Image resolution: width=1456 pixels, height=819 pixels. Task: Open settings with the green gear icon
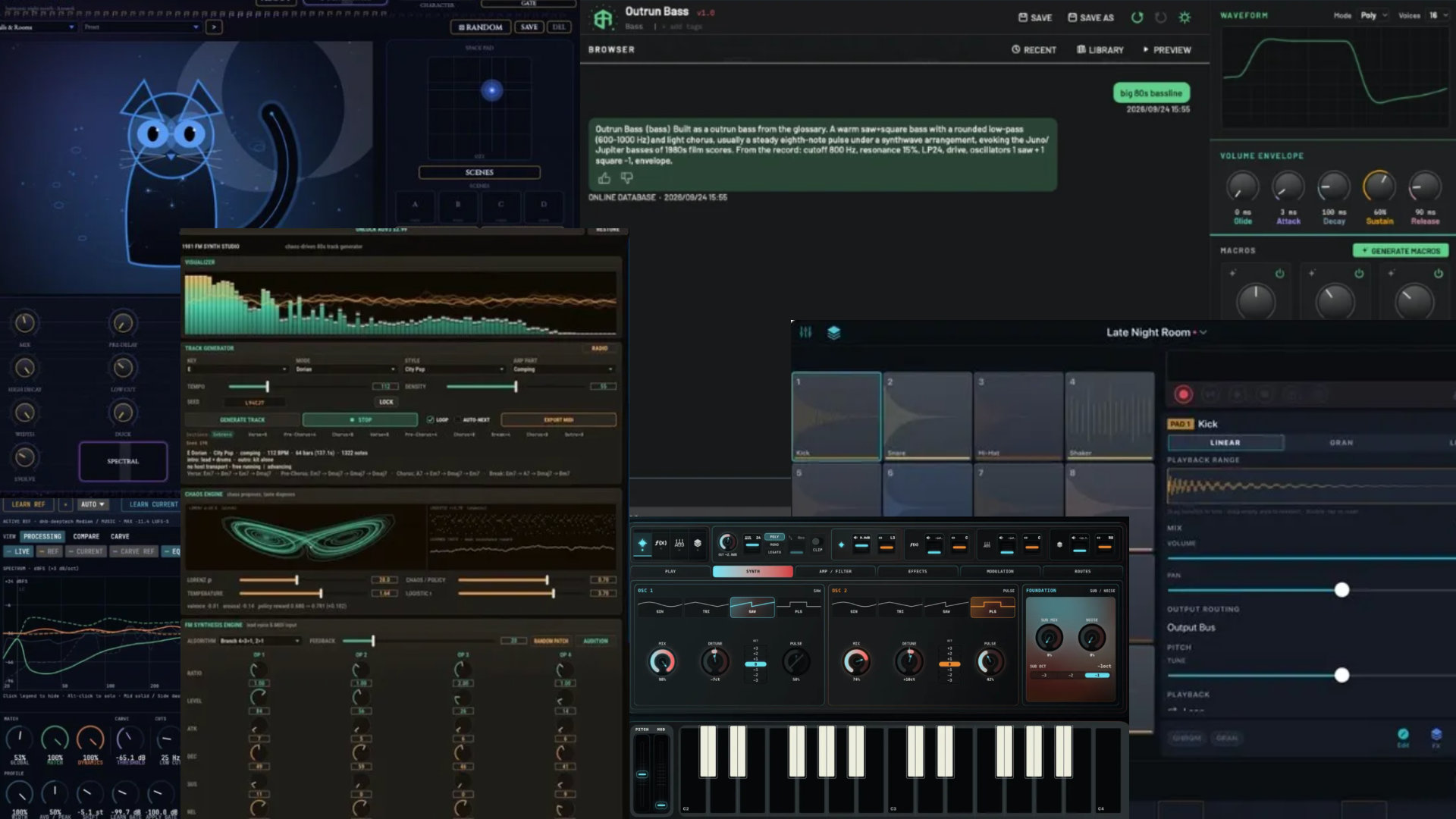[x=1185, y=17]
